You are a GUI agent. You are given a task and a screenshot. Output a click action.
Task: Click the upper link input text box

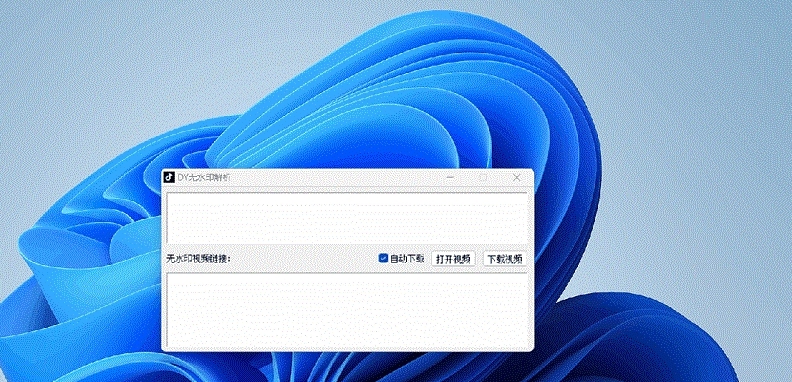tap(347, 218)
